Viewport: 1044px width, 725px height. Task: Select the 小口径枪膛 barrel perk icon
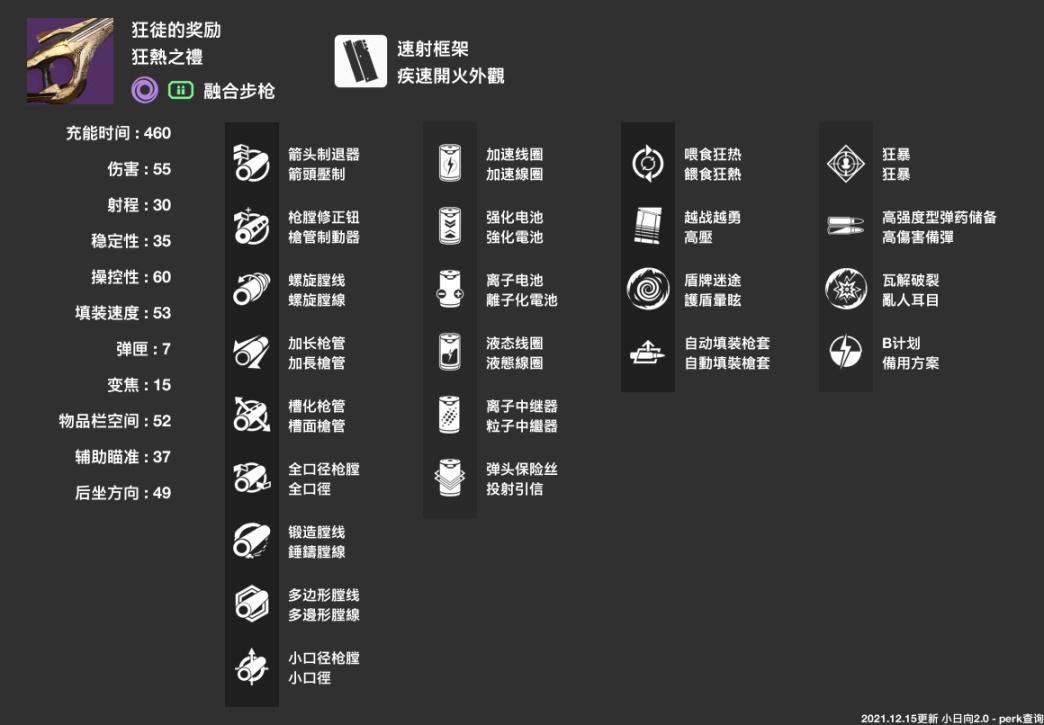click(250, 667)
